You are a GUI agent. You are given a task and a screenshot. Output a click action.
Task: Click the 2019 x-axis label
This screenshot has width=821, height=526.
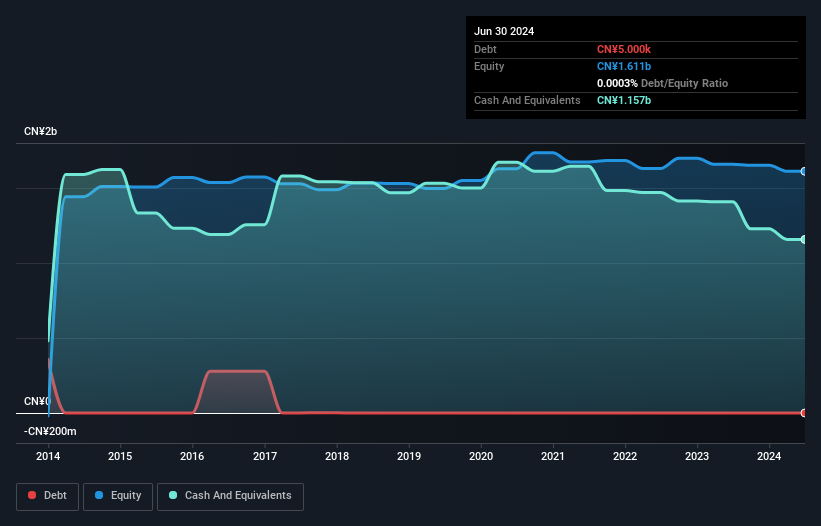pos(409,456)
